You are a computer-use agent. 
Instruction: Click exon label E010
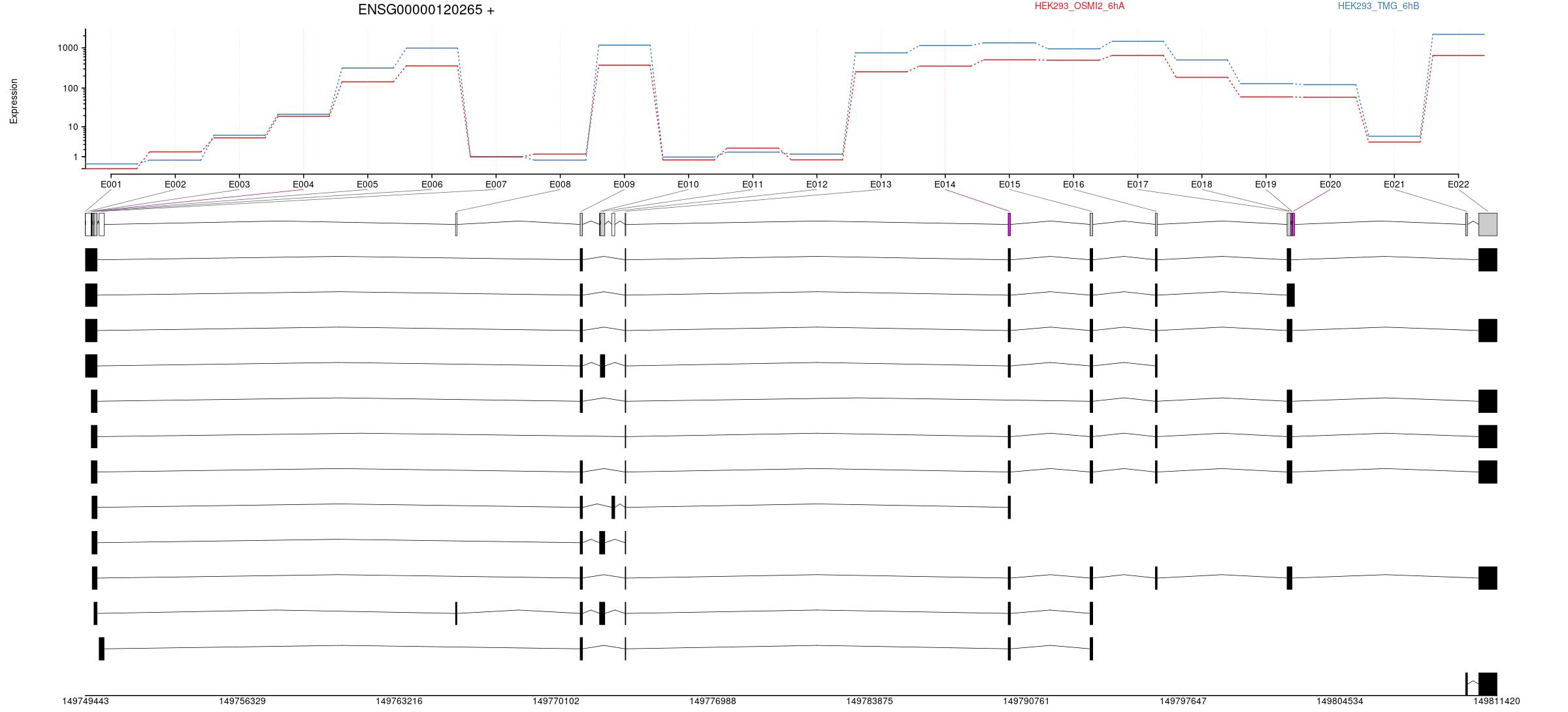(688, 184)
